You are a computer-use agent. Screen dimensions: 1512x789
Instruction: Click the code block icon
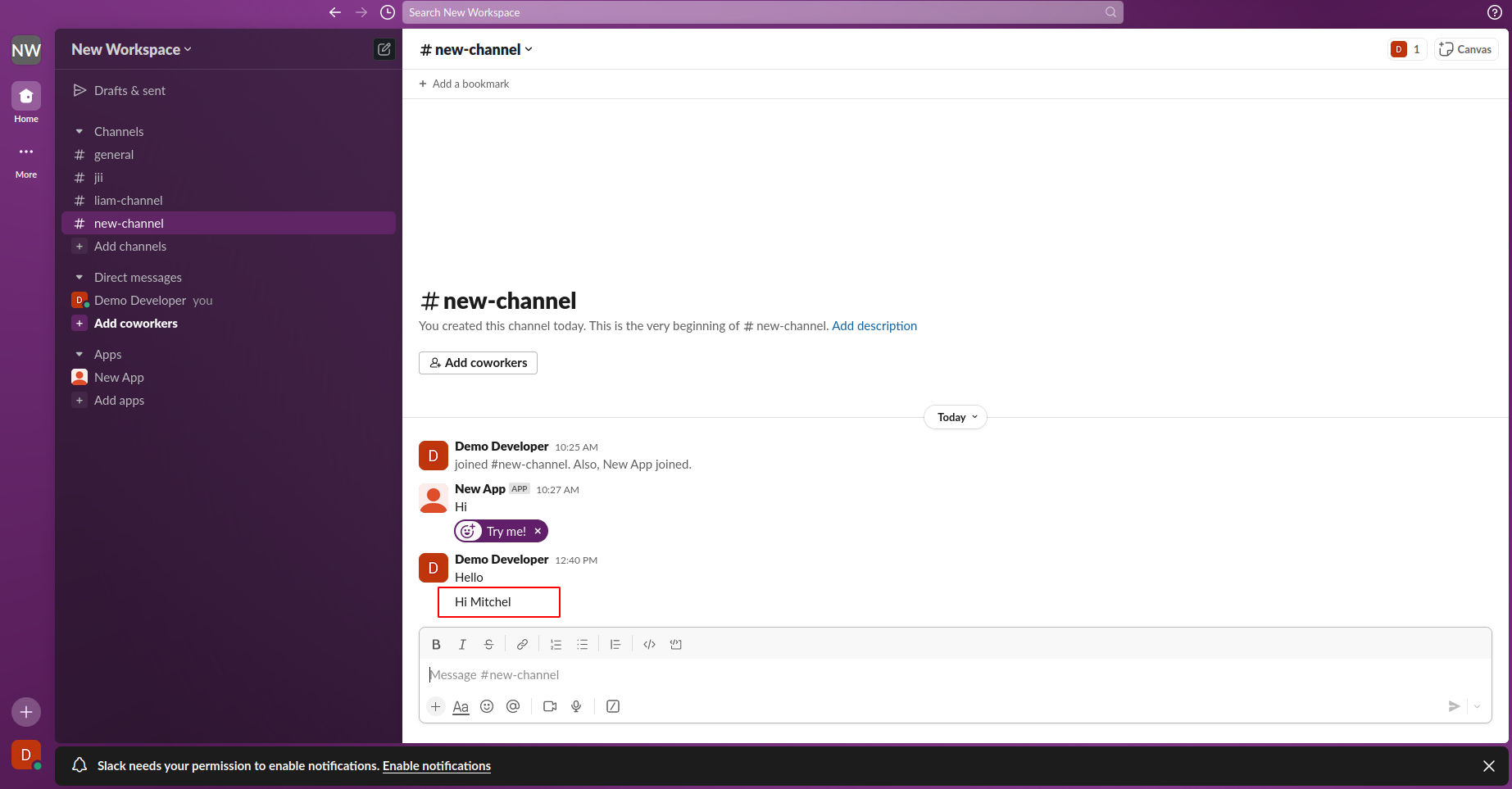[x=676, y=645]
